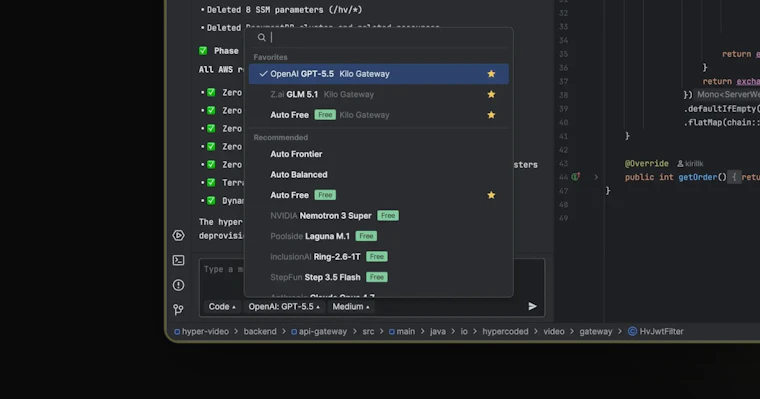Image resolution: width=760 pixels, height=399 pixels.
Task: Select InclusionAI Ring-2.6-1T model
Action: tap(379, 256)
